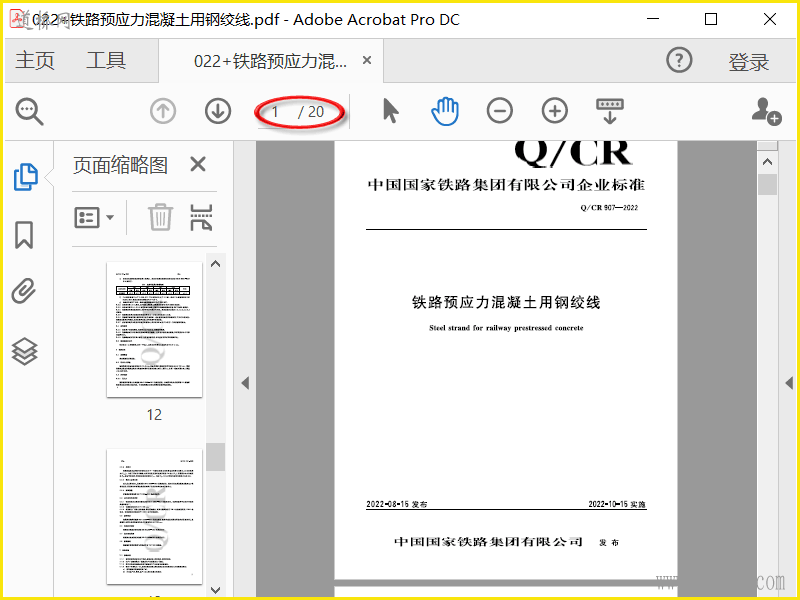Click the 2022-08-15 发布 date text

(396, 504)
